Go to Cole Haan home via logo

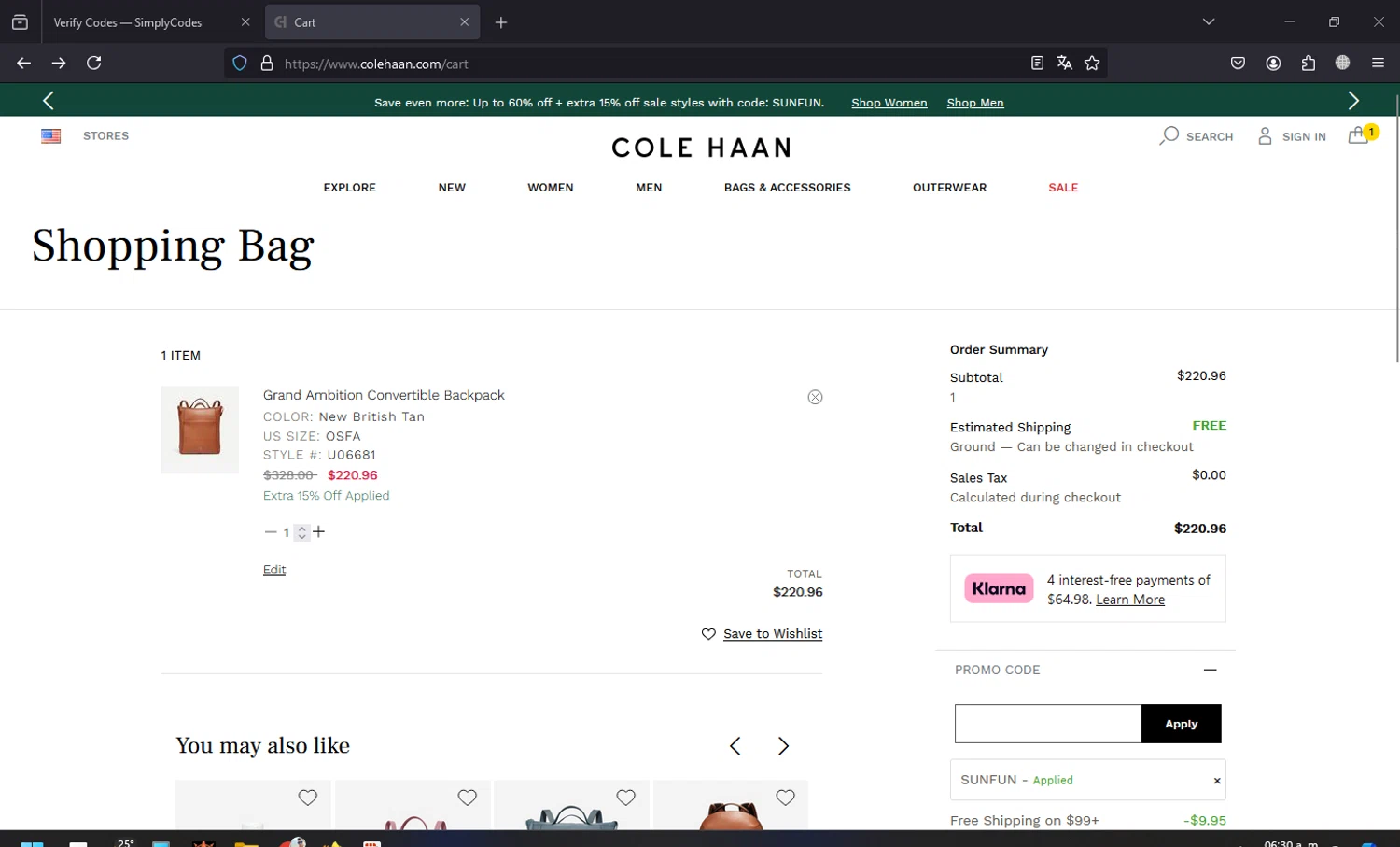[x=701, y=148]
